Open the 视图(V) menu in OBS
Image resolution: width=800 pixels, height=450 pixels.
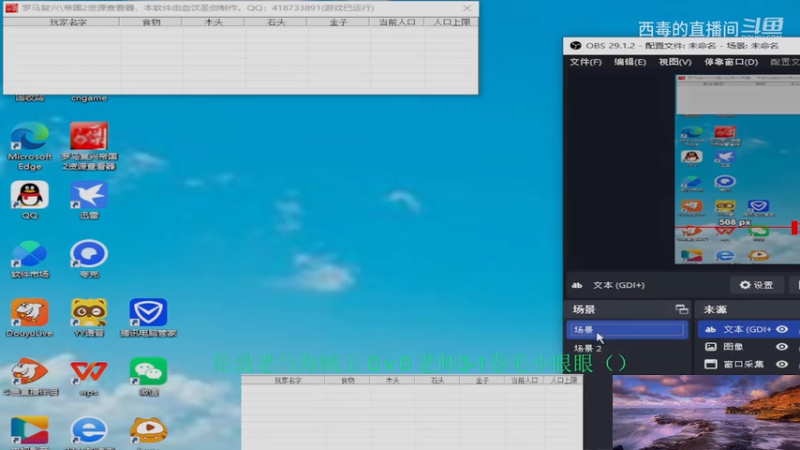[x=675, y=62]
